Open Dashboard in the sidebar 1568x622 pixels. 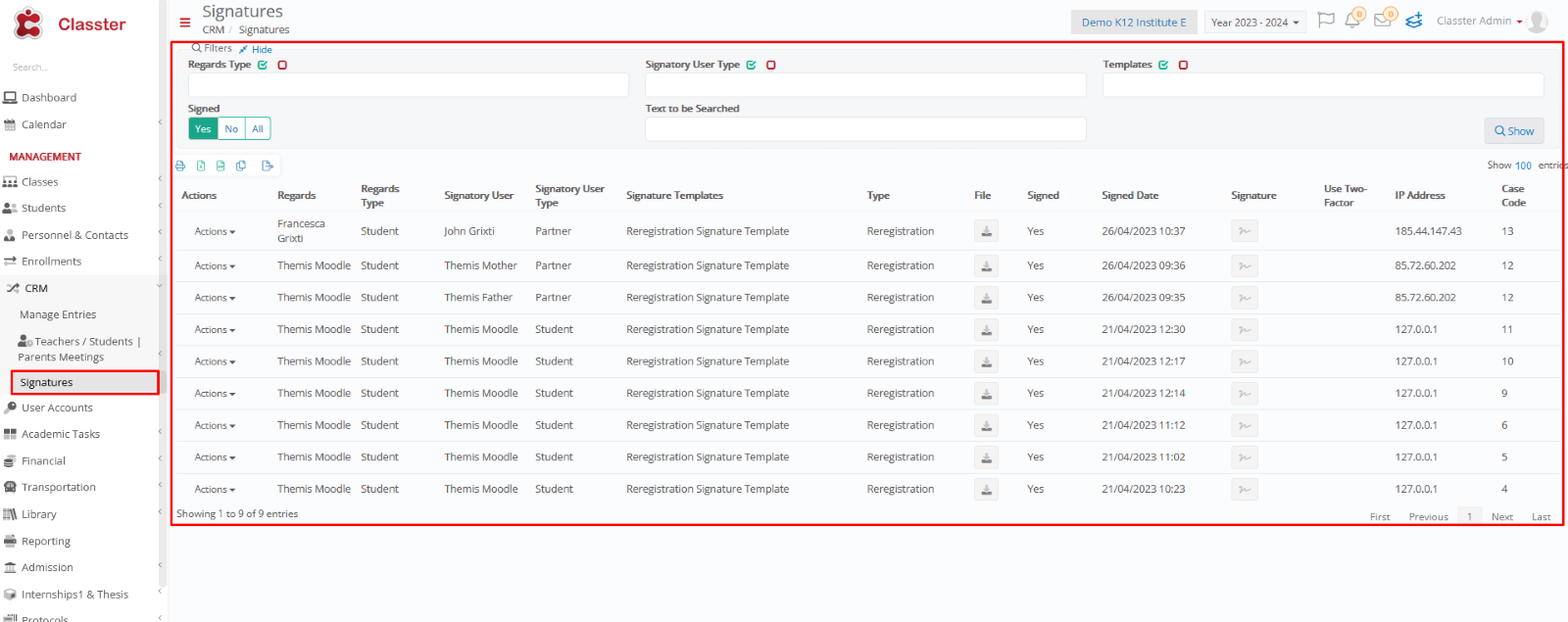coord(49,98)
